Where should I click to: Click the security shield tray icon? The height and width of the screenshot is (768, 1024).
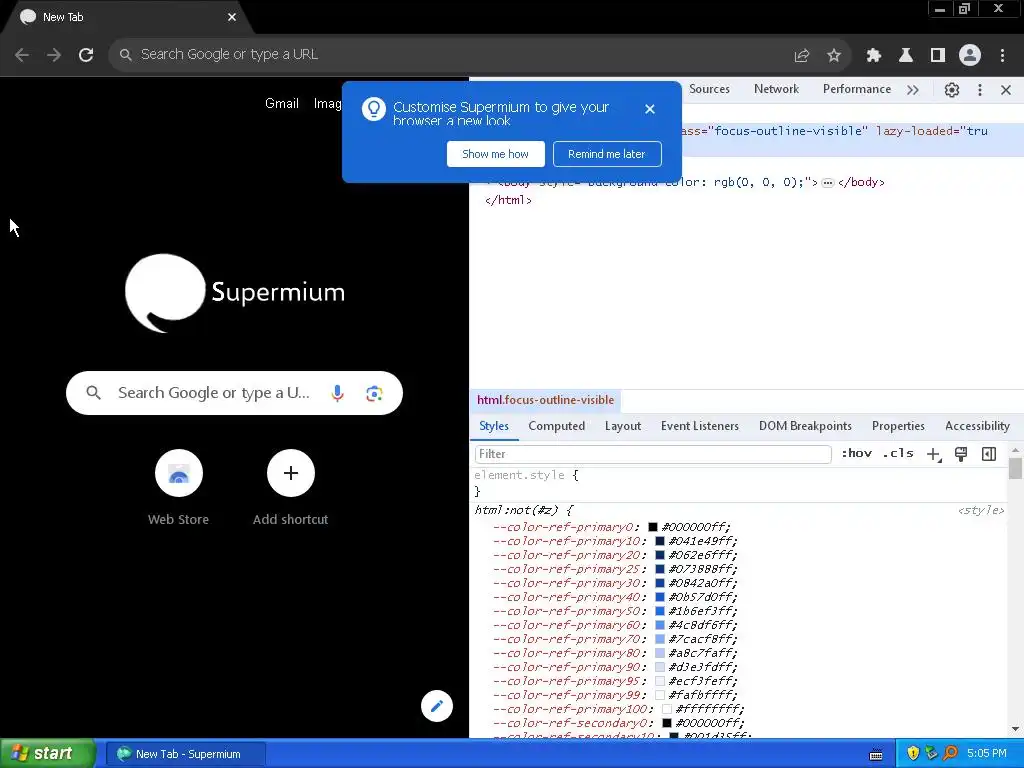click(x=913, y=754)
